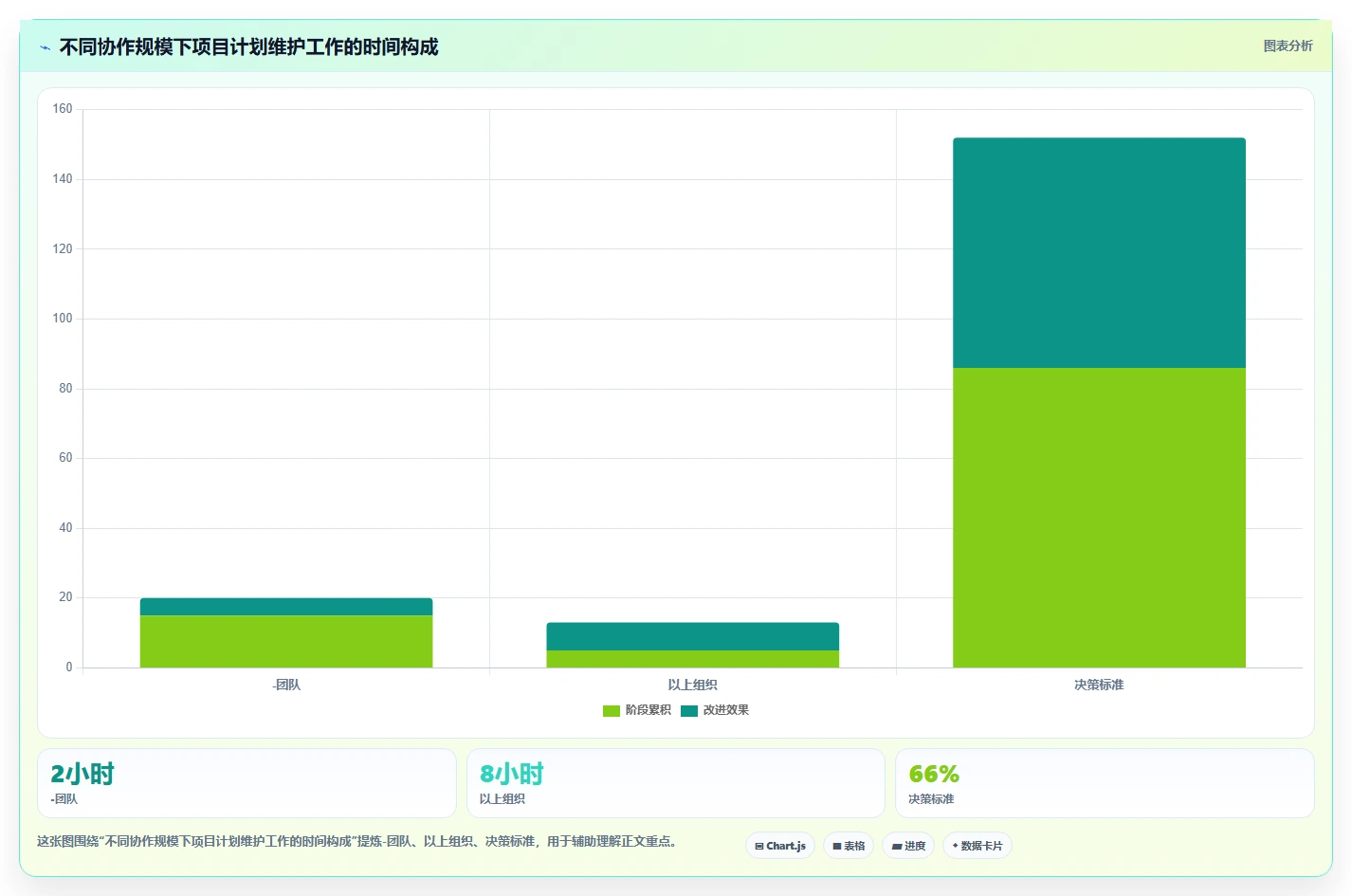The width and height of the screenshot is (1352, 896).
Task: Select the 进度 tag button
Action: pos(908,846)
